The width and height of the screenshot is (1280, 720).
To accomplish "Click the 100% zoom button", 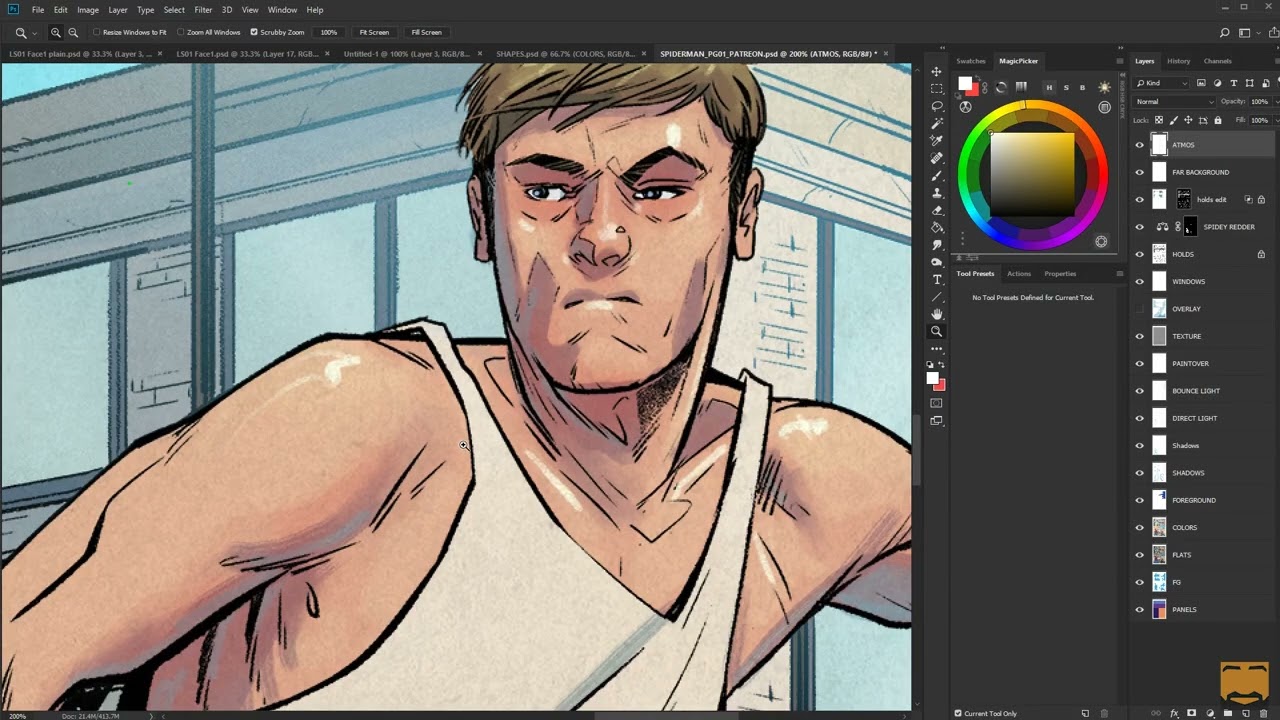I will pos(328,32).
